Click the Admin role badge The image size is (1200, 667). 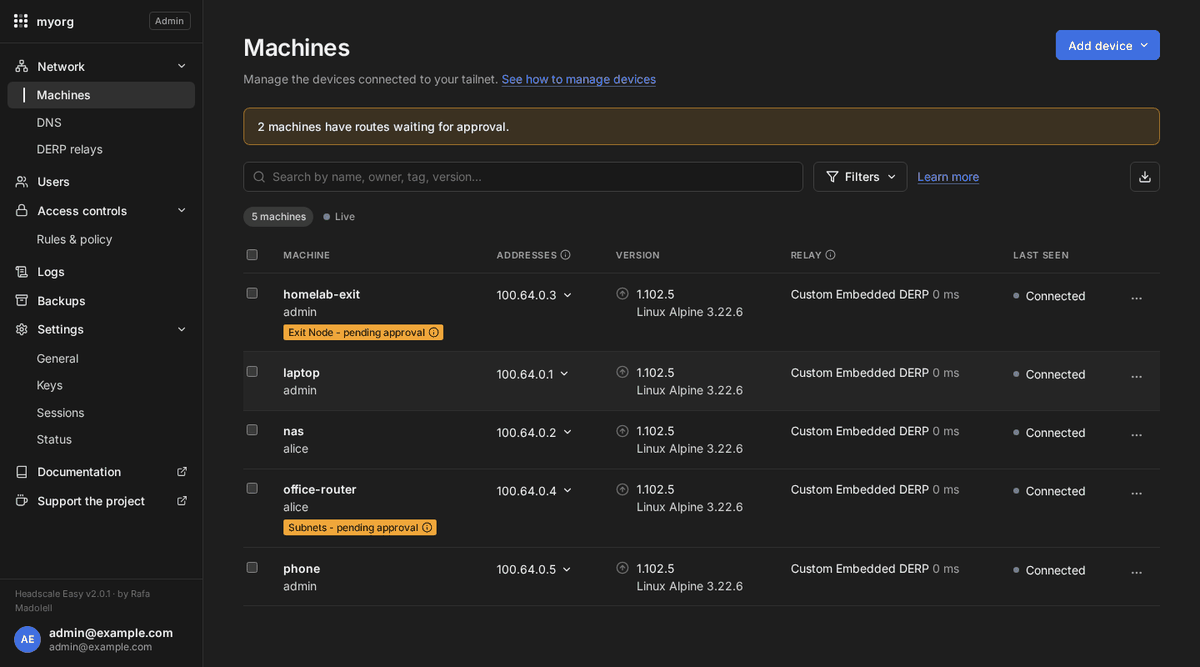pyautogui.click(x=170, y=21)
